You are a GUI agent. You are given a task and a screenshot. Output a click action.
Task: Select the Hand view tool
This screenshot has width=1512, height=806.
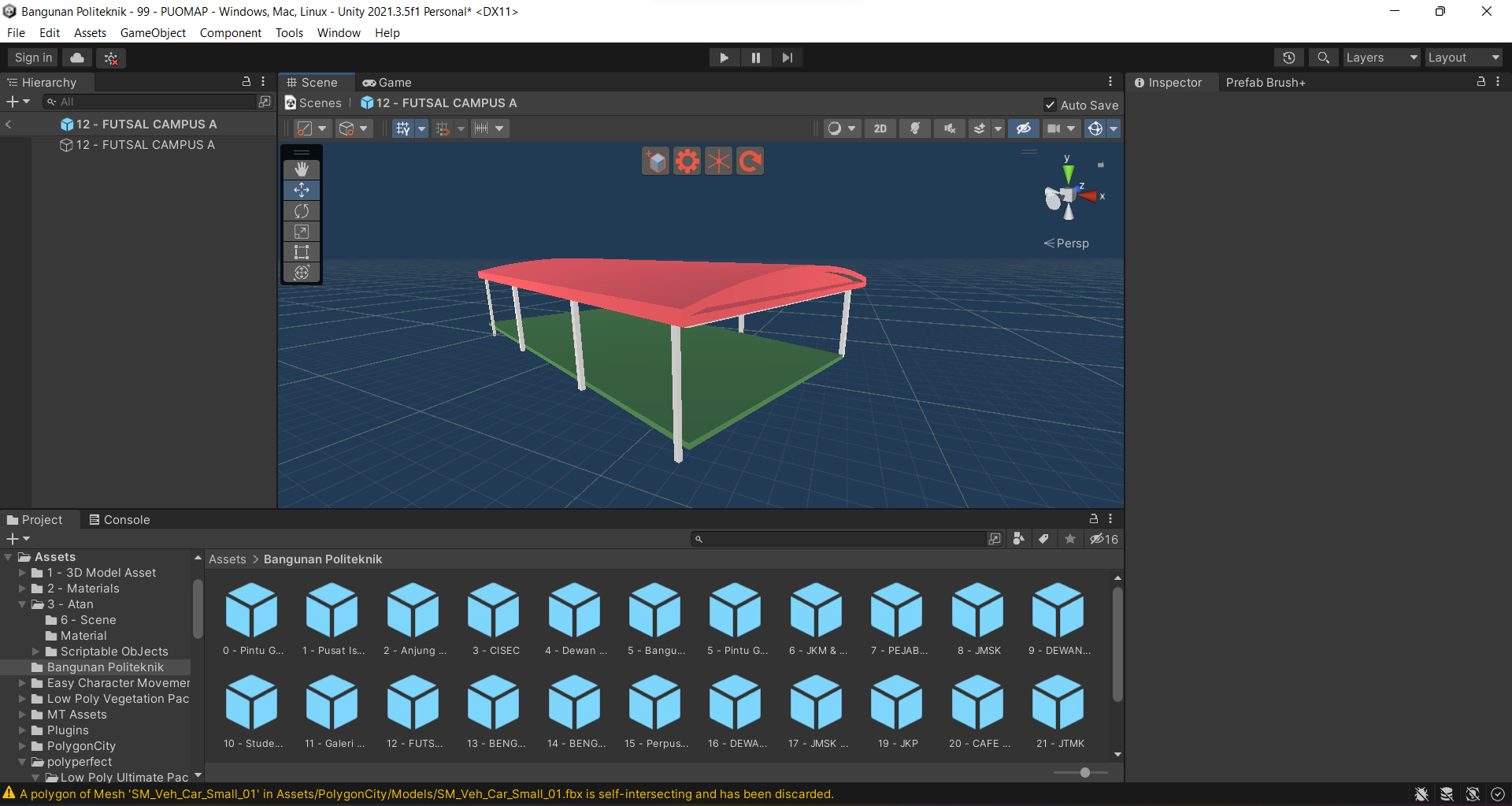tap(302, 169)
